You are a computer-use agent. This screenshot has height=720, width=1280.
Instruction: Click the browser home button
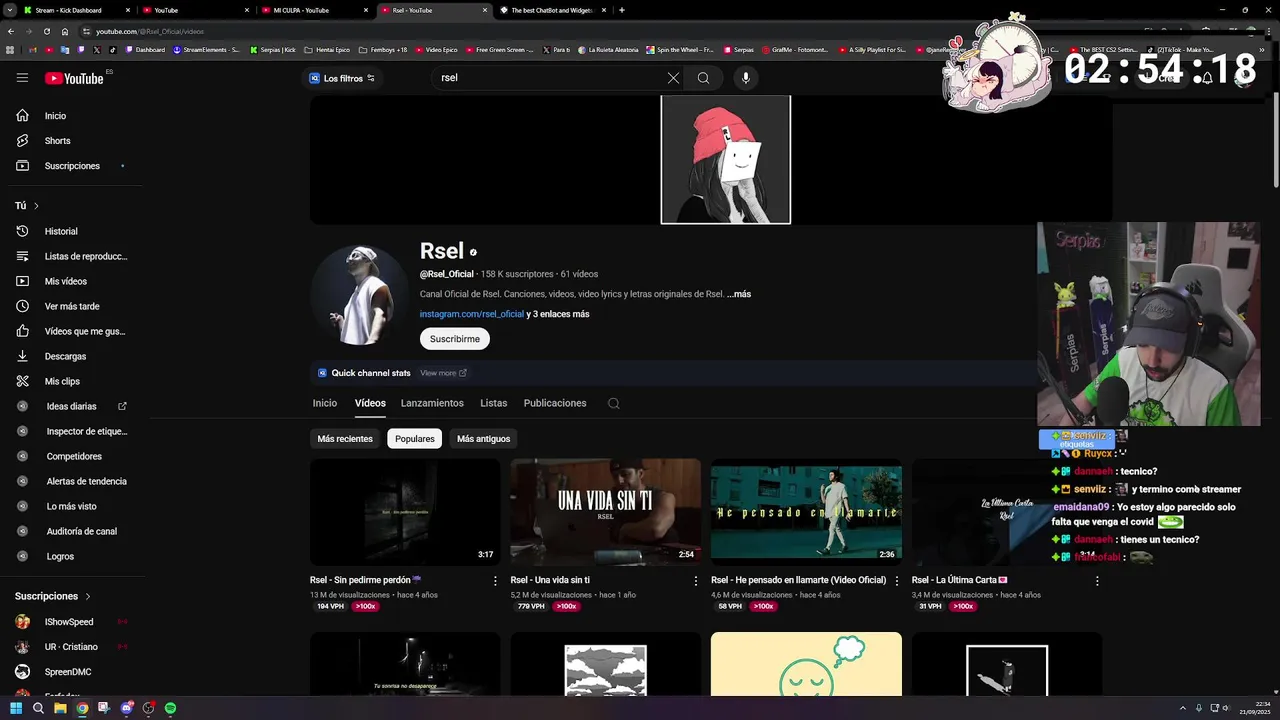coord(65,31)
